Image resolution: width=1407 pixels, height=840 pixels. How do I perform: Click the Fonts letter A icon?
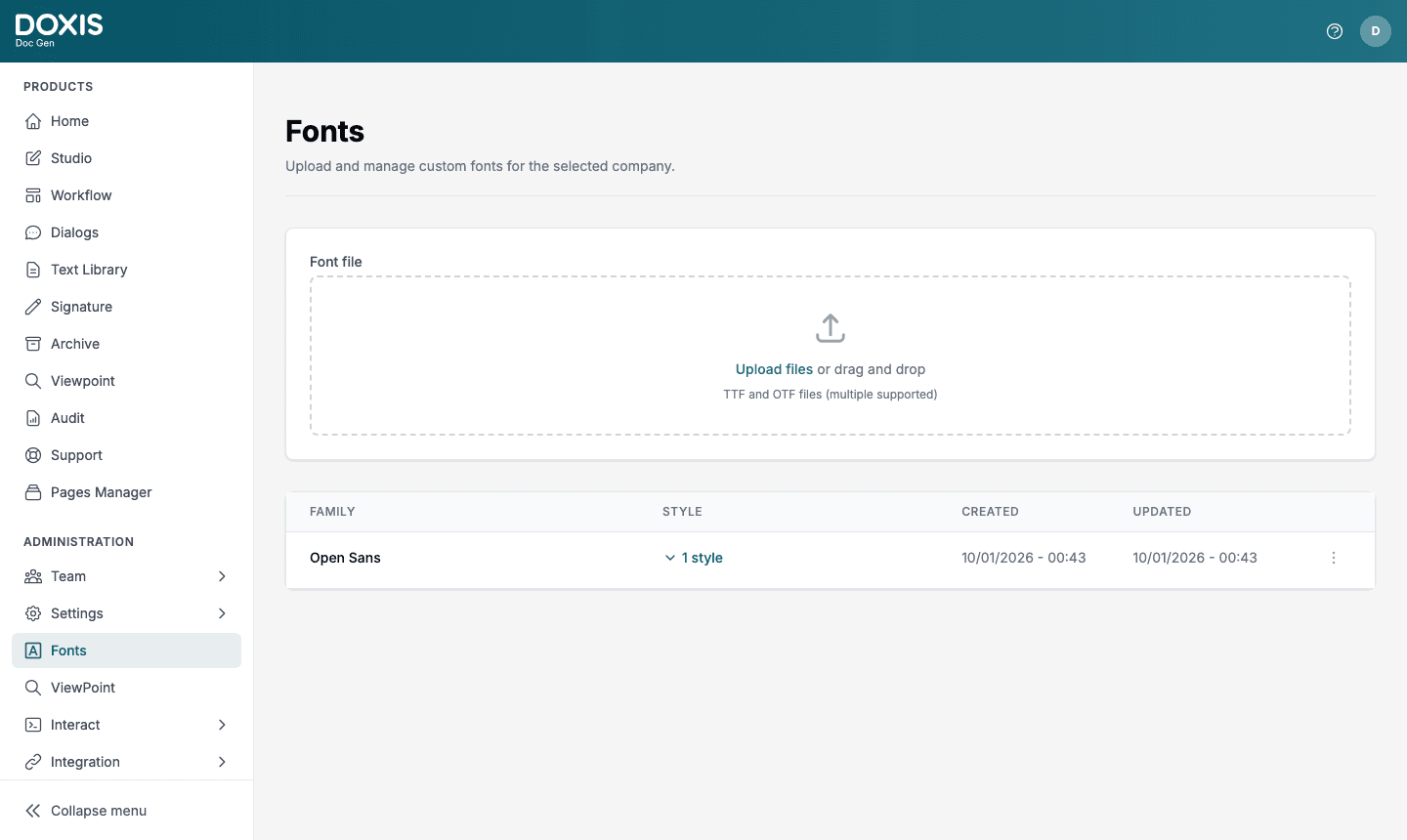(33, 651)
